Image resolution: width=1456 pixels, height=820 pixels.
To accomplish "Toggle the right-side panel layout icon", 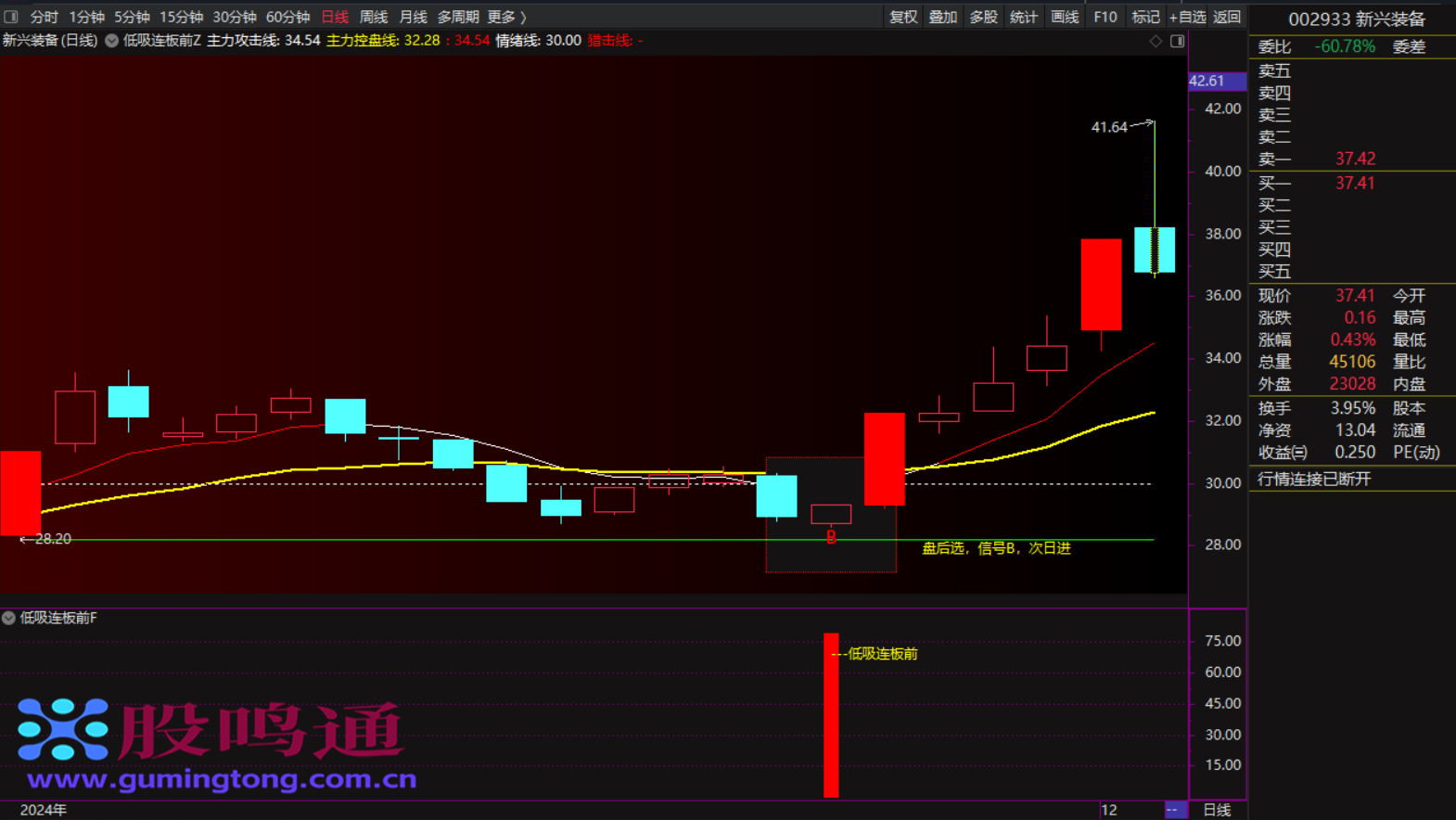I will tap(1177, 41).
